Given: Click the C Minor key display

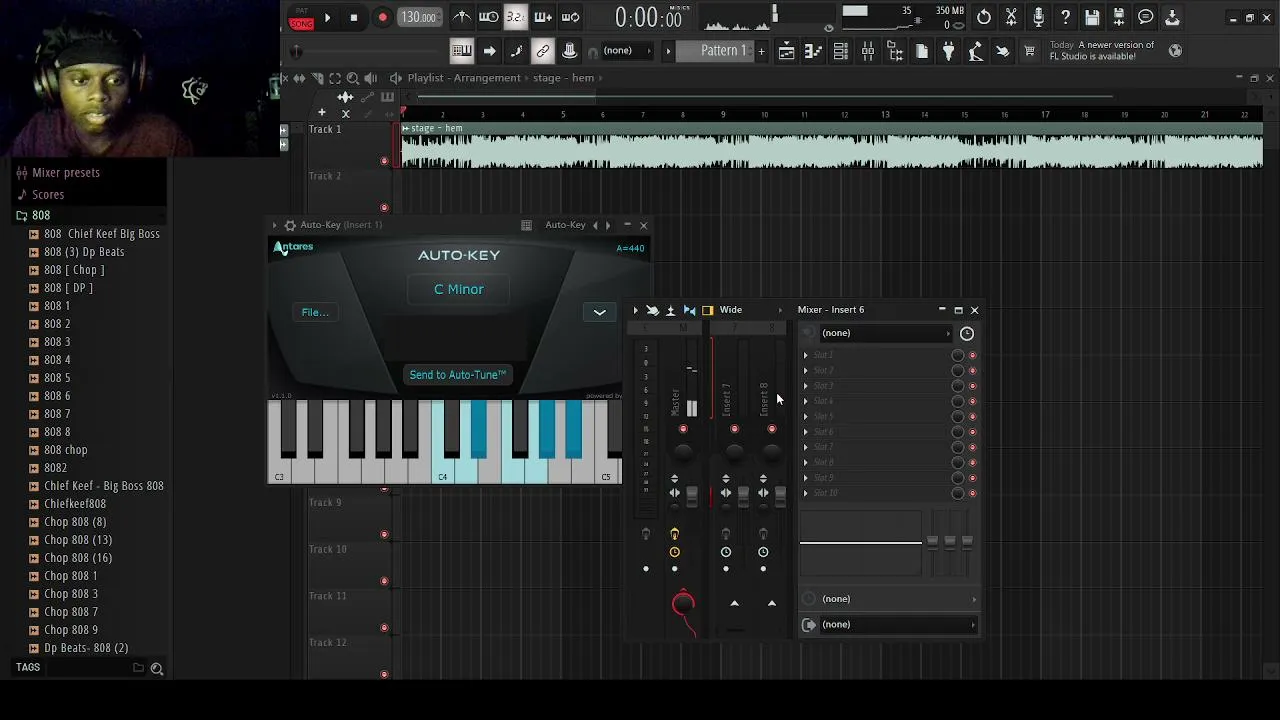Looking at the screenshot, I should pyautogui.click(x=459, y=290).
